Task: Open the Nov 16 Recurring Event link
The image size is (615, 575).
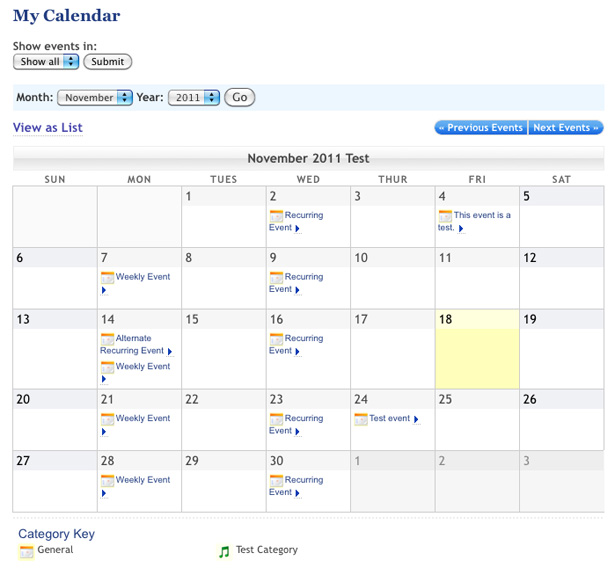Action: click(x=296, y=344)
